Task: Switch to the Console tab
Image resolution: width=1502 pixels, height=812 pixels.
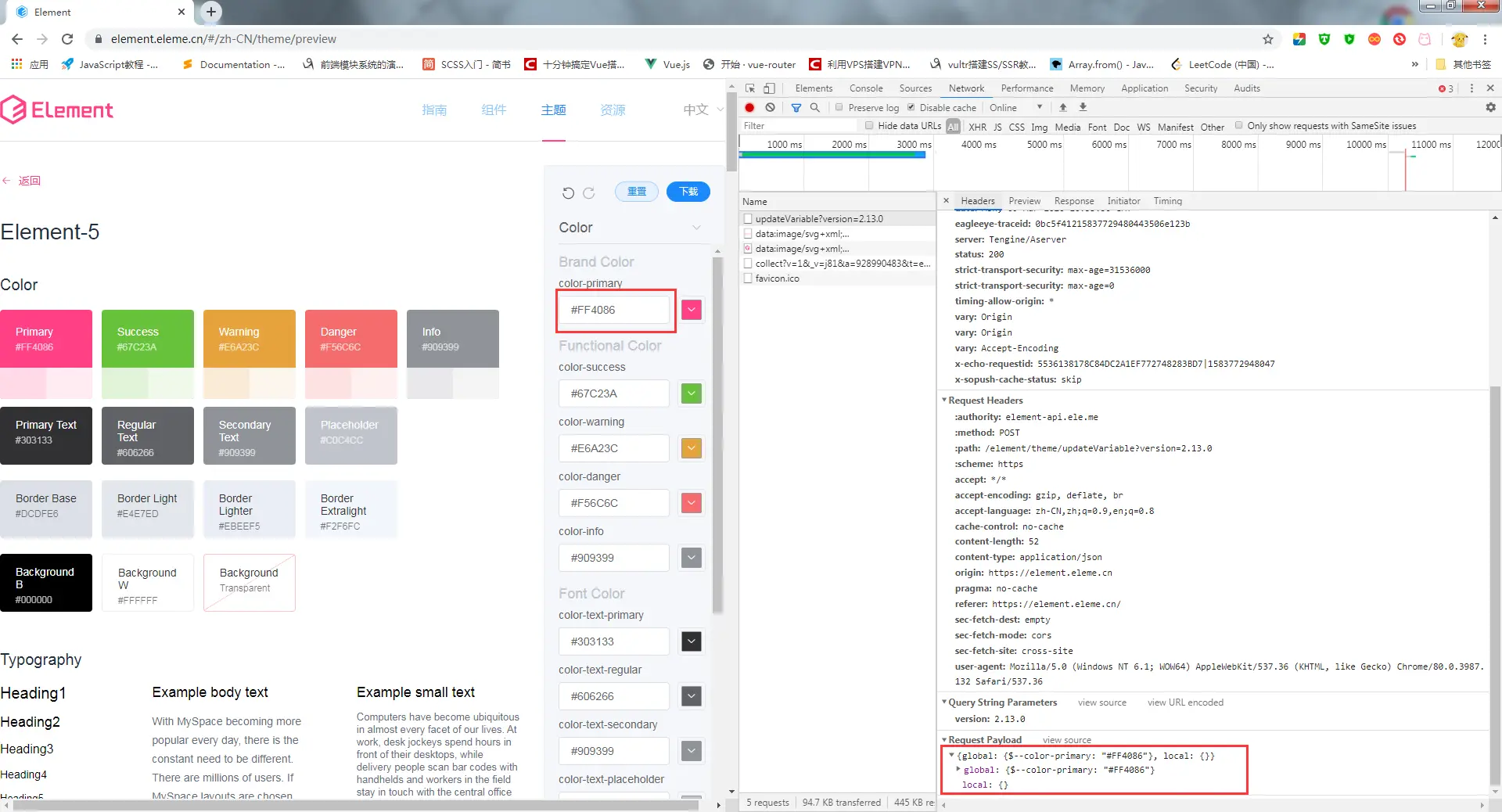Action: click(866, 88)
